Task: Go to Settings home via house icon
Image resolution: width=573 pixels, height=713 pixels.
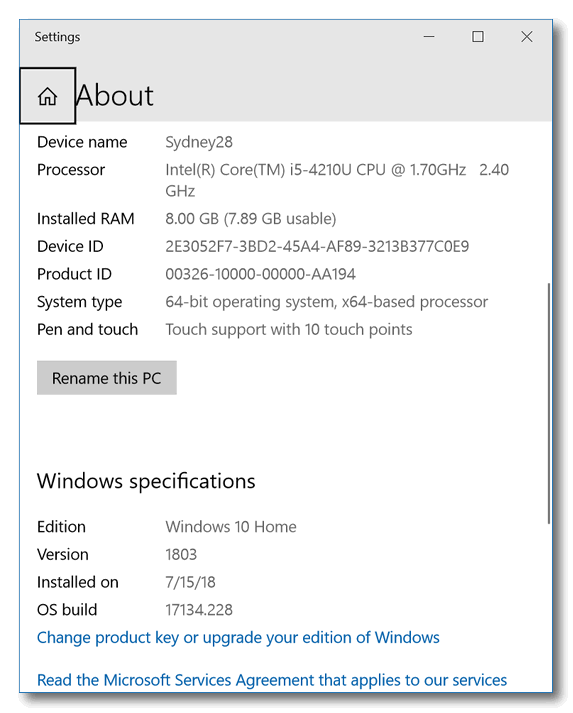Action: 47,96
